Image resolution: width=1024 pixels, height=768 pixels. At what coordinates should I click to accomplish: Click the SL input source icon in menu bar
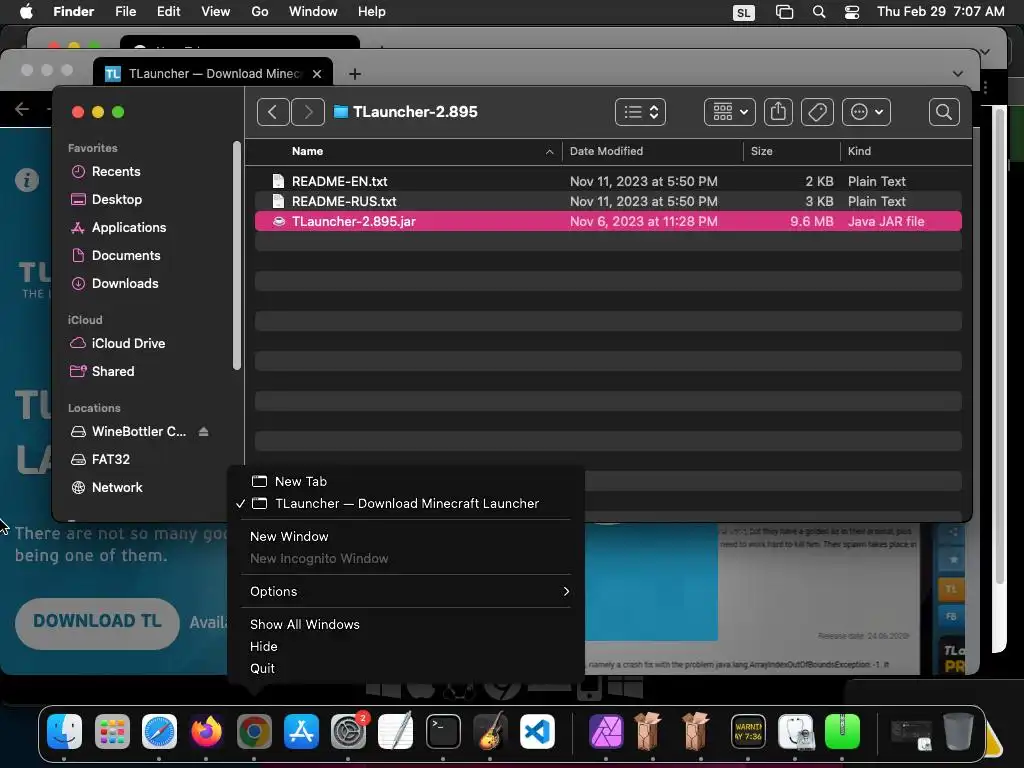(744, 12)
